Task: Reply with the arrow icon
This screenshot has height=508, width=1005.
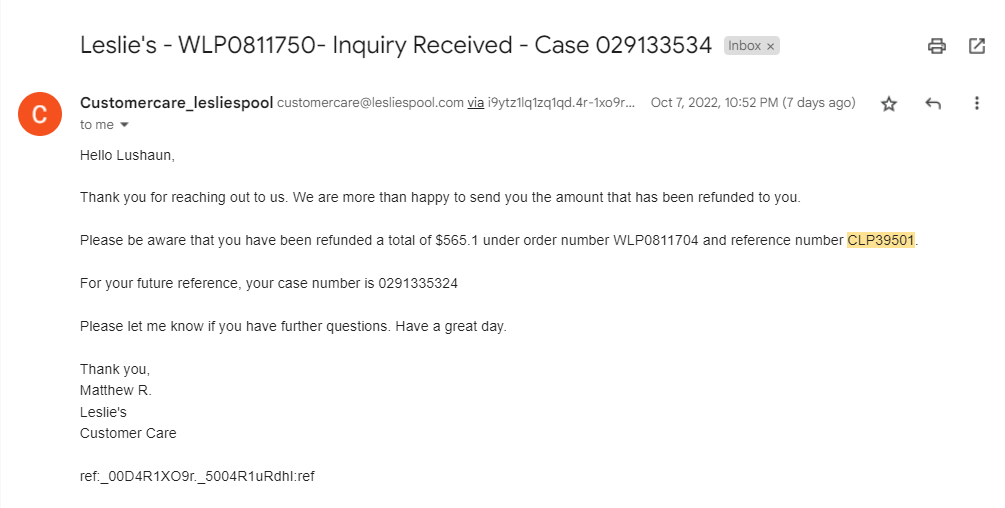Action: 933,103
